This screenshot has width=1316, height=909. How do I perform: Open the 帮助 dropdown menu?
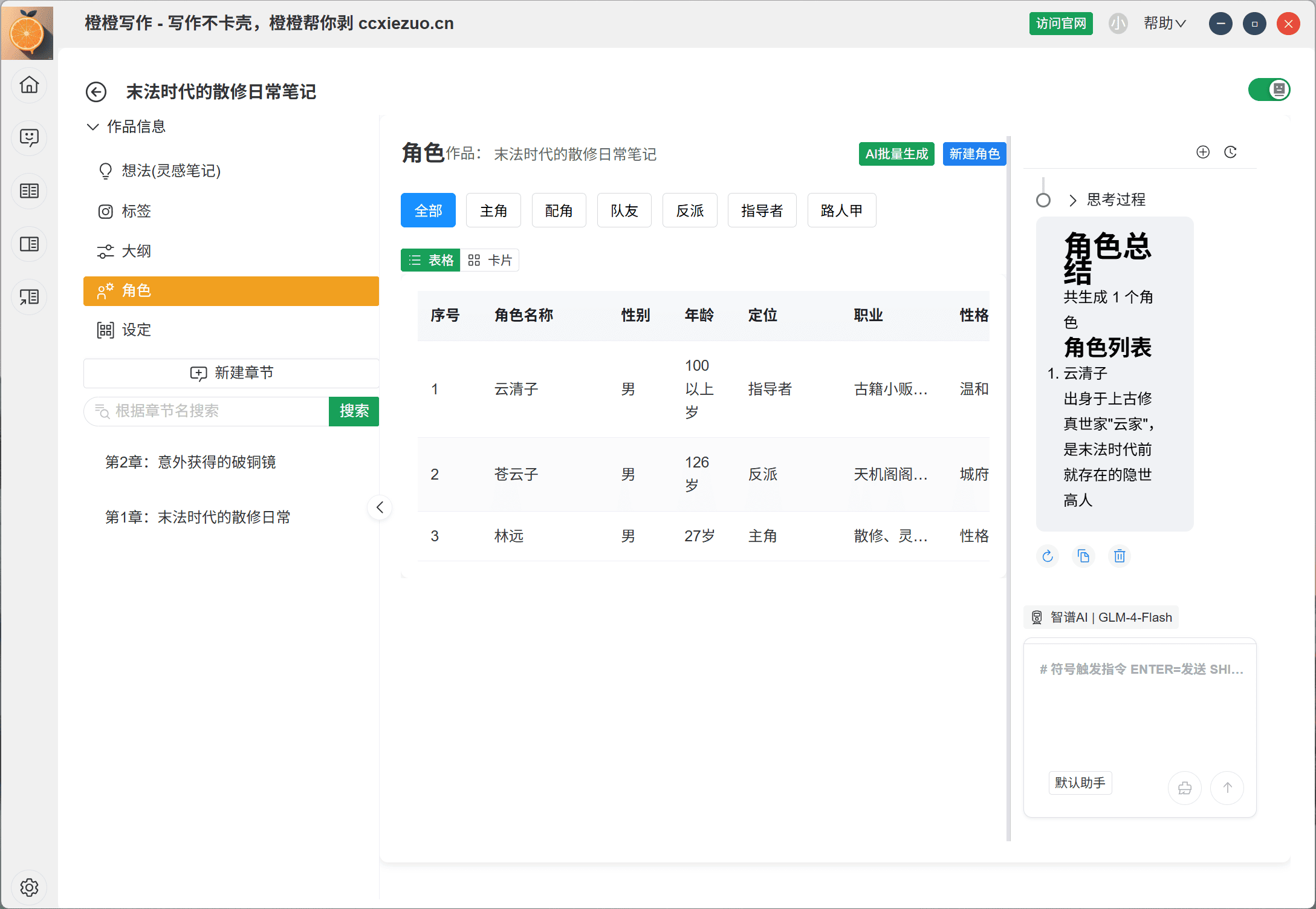1164,24
